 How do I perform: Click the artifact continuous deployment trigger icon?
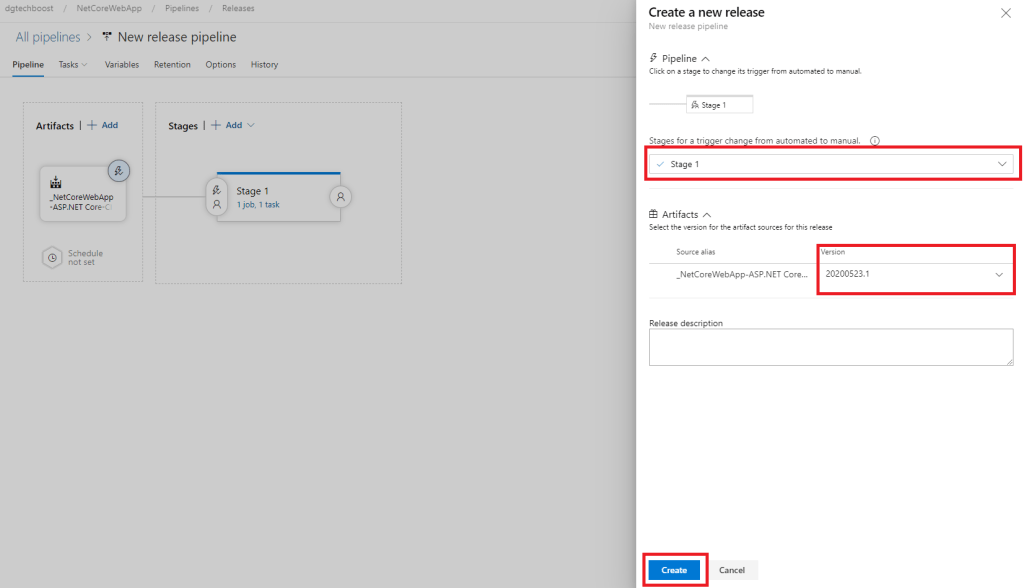[118, 171]
